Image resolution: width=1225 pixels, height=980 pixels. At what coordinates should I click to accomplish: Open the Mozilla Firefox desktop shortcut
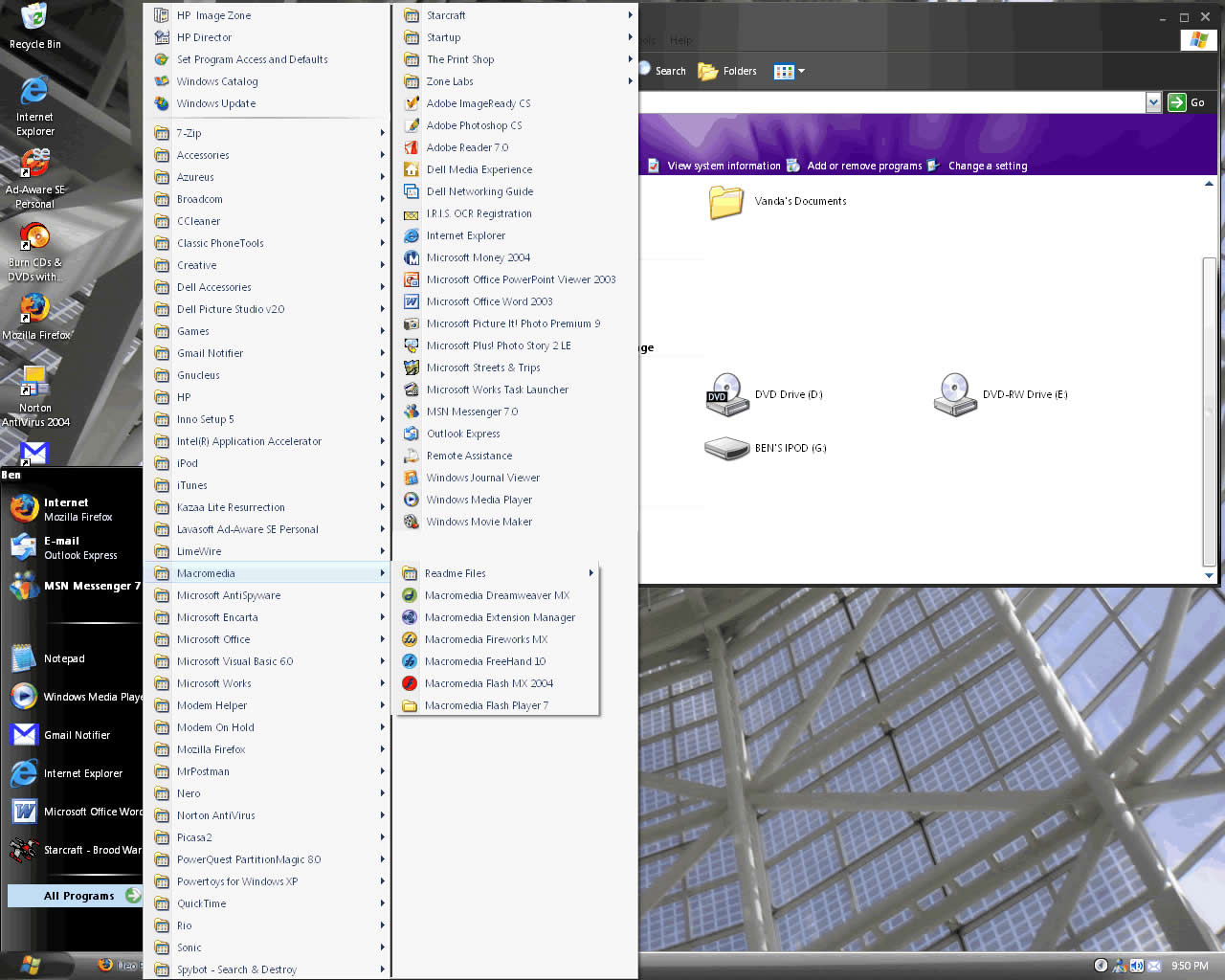click(35, 317)
